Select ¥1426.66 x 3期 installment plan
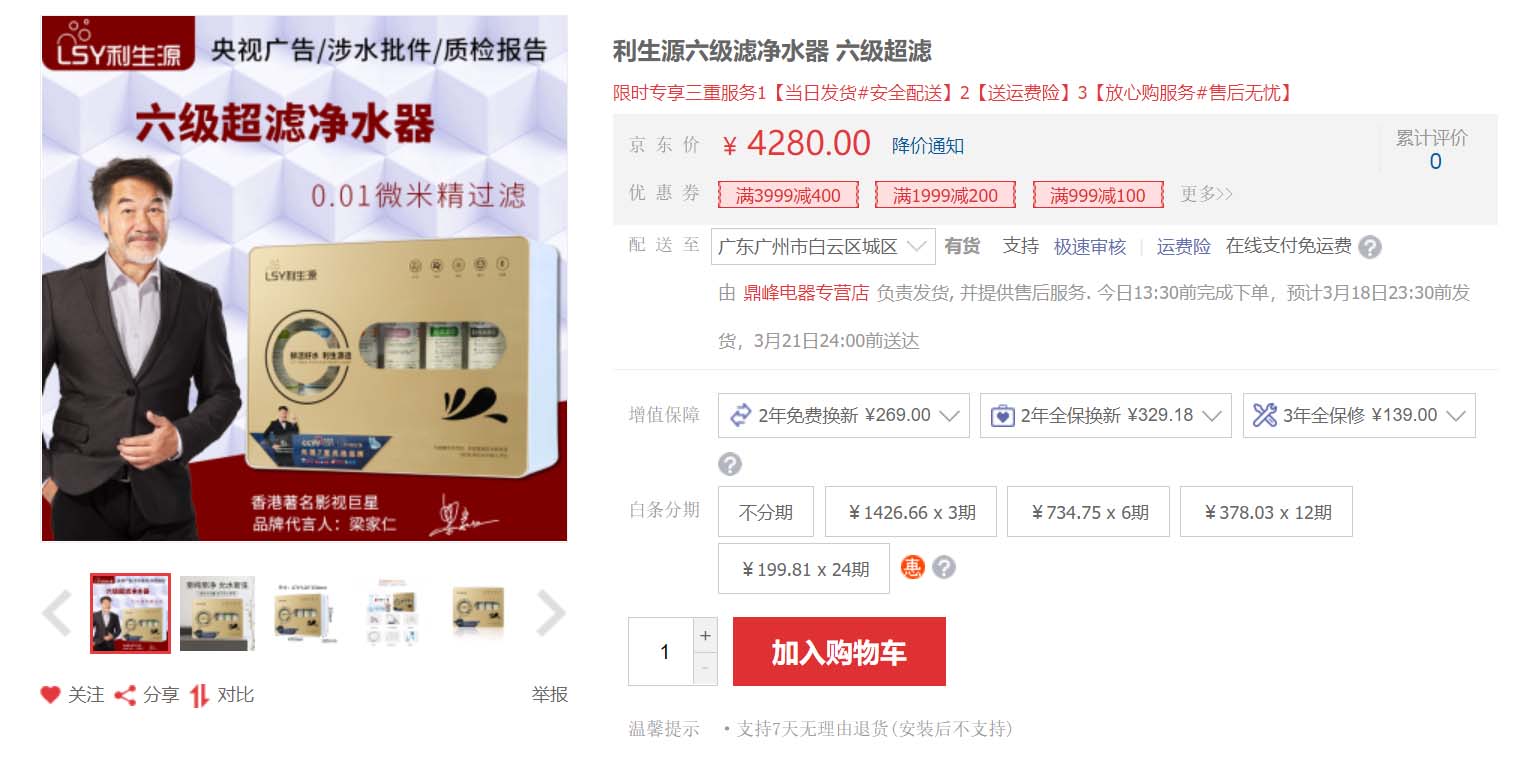 (x=910, y=512)
